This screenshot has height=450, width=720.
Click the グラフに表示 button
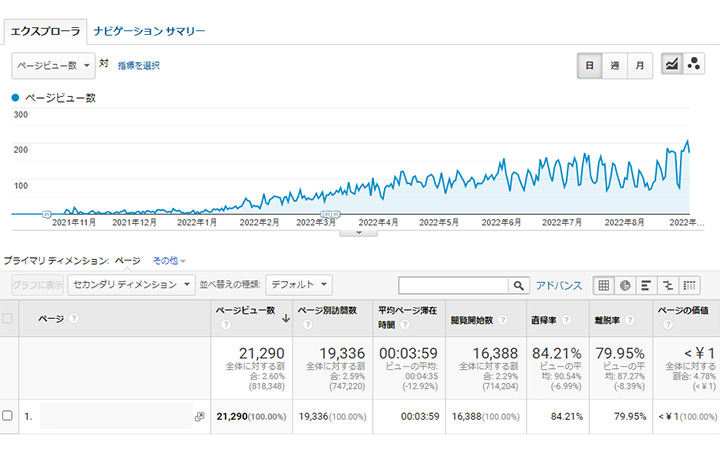coord(37,285)
